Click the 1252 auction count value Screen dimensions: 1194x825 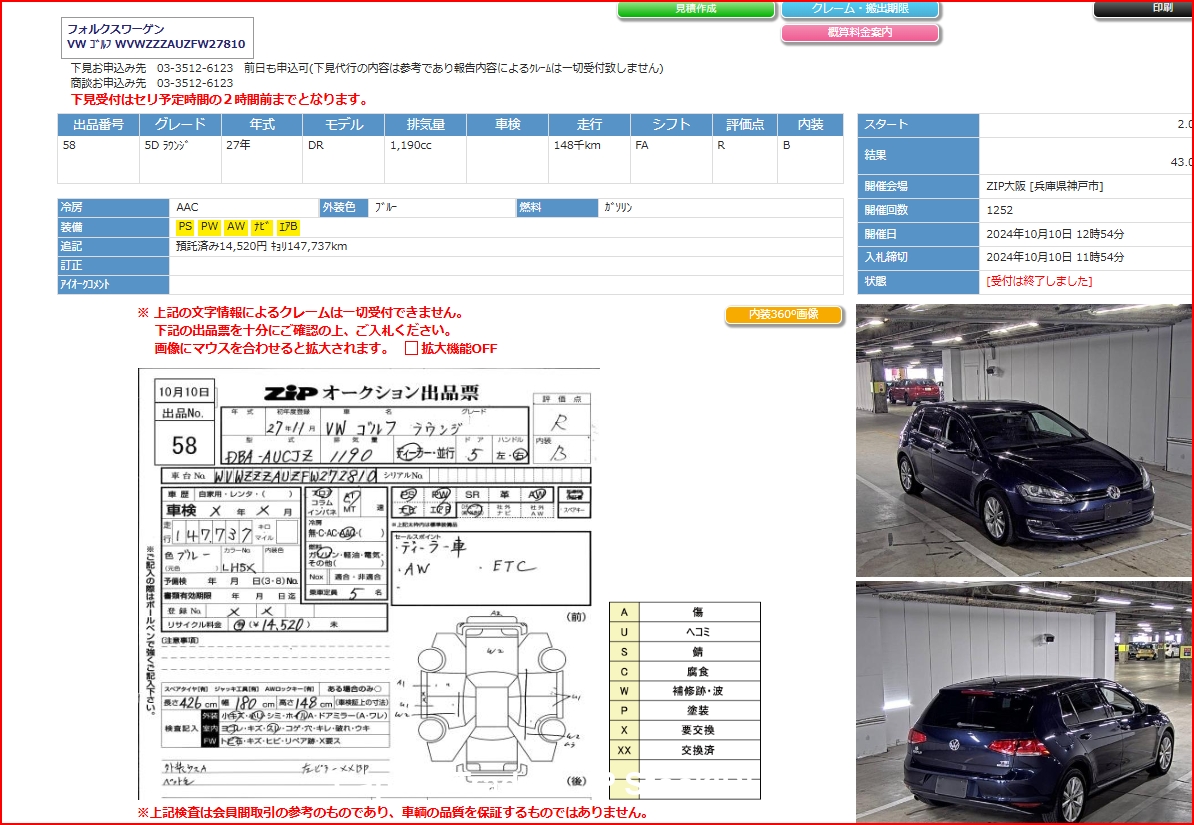pyautogui.click(x=999, y=210)
